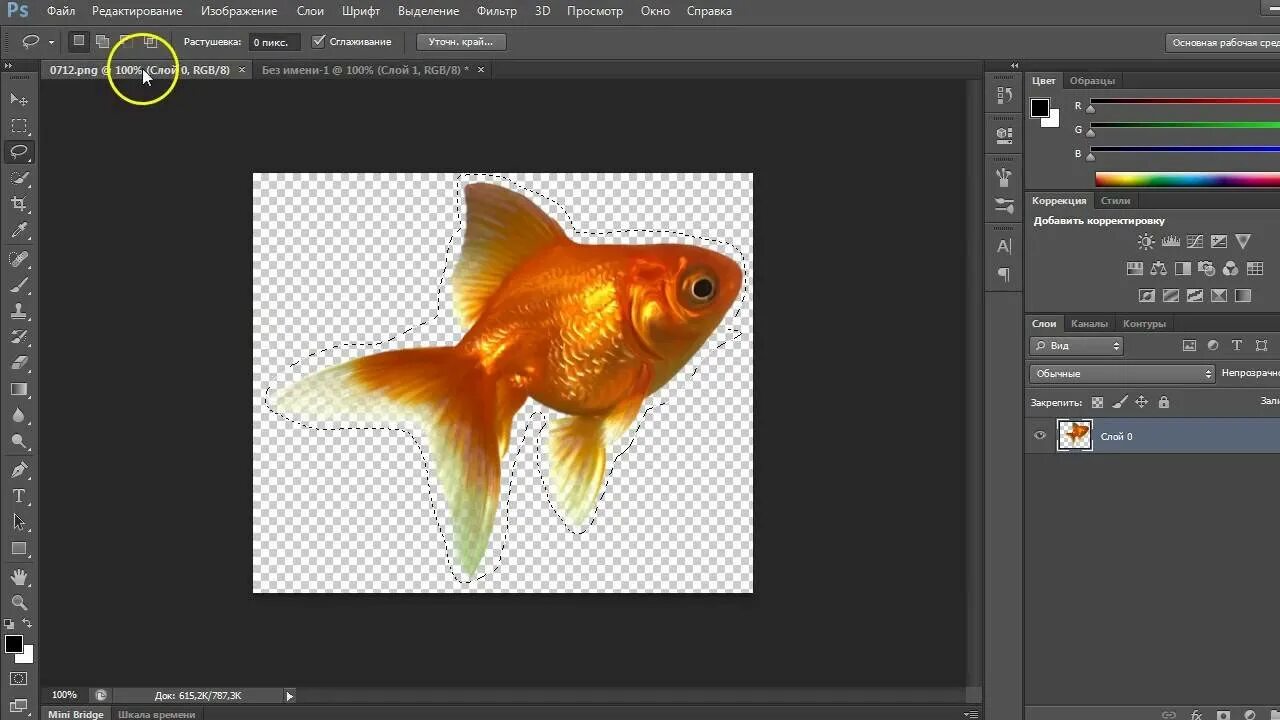
Task: Switch to Без имени-1 document tab
Action: [x=365, y=70]
